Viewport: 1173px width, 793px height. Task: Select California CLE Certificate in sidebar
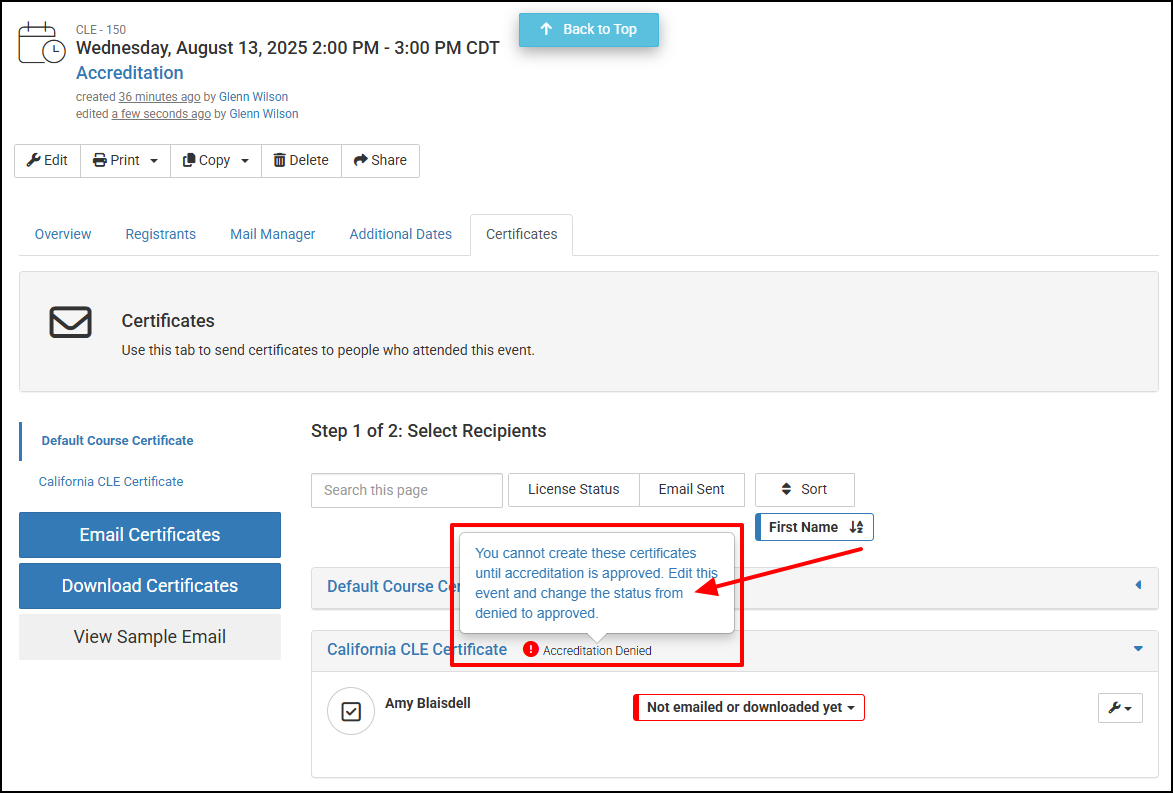(x=111, y=482)
